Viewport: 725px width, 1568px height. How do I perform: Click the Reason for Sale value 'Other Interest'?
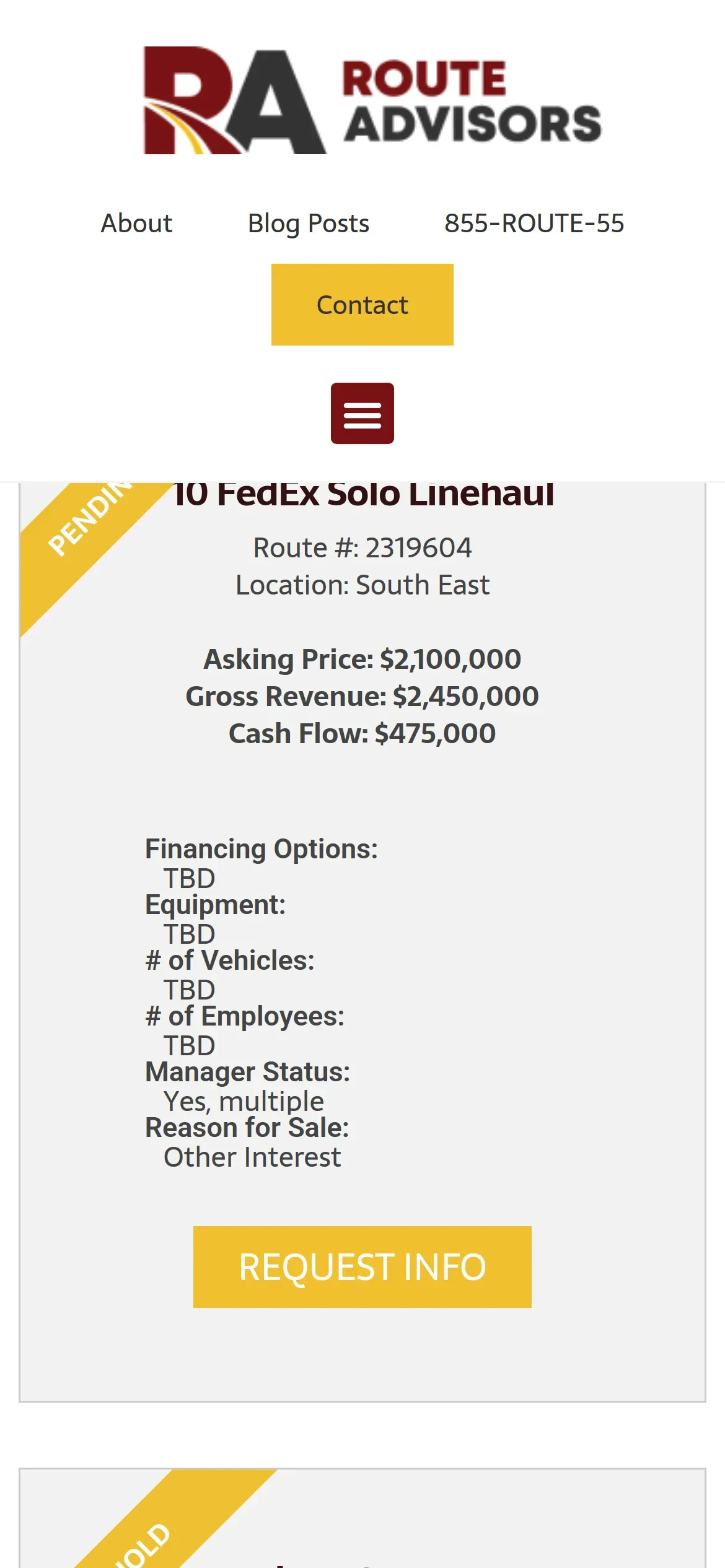[252, 1157]
